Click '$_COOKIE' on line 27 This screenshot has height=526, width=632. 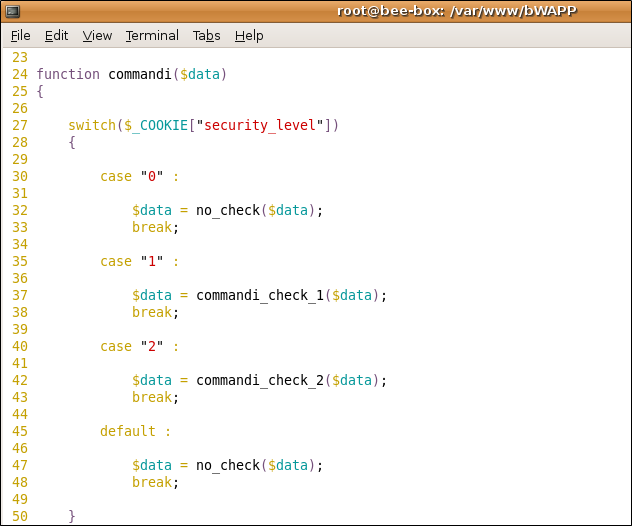(156, 125)
